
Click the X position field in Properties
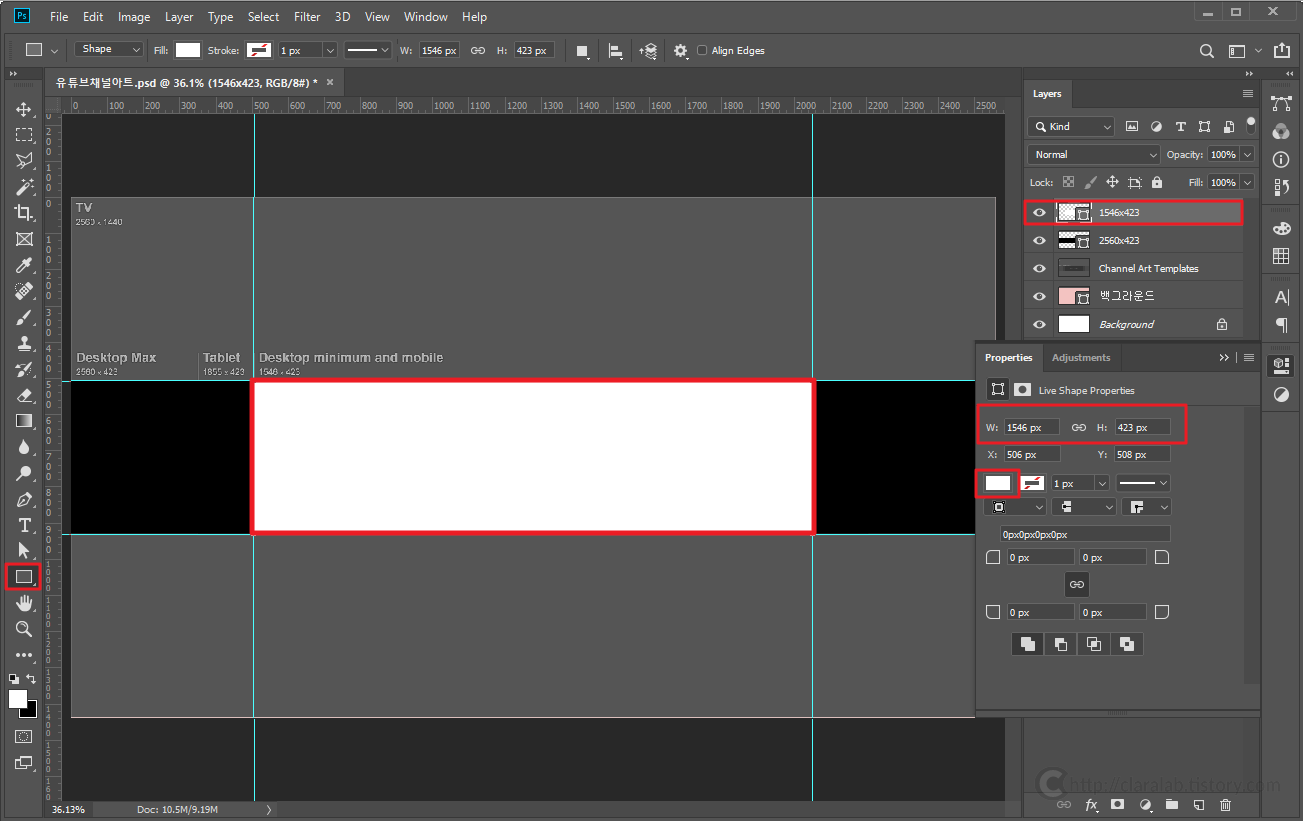click(1031, 454)
